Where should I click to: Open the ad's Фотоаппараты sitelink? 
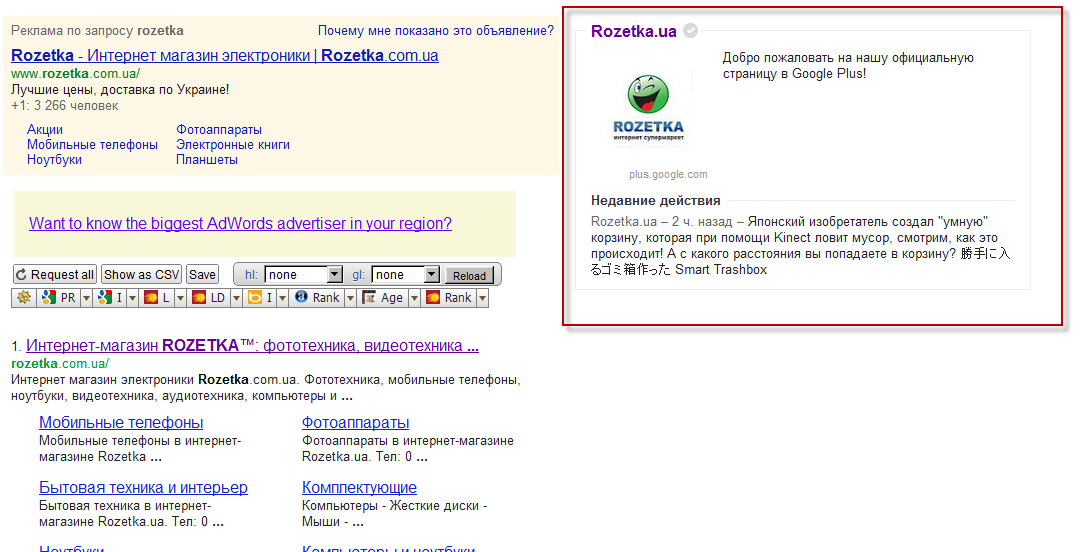pos(219,129)
